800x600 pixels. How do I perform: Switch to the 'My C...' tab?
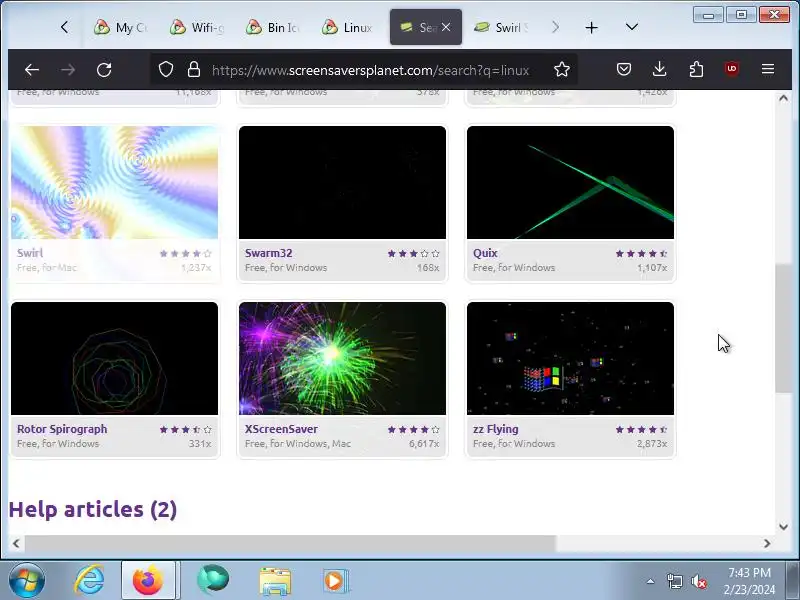coord(120,28)
